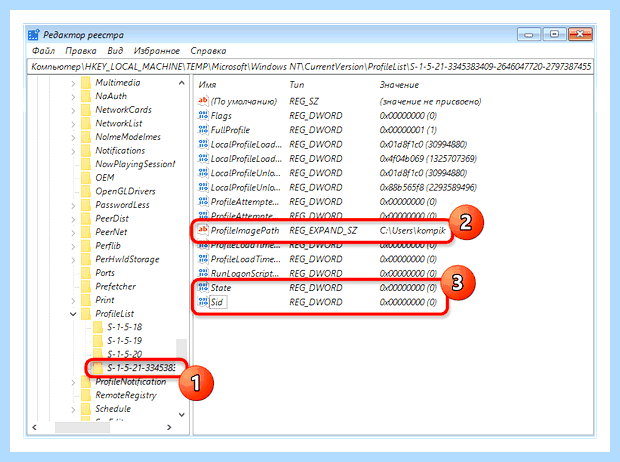
Task: Select the PeerNet tree item
Action: pyautogui.click(x=111, y=232)
